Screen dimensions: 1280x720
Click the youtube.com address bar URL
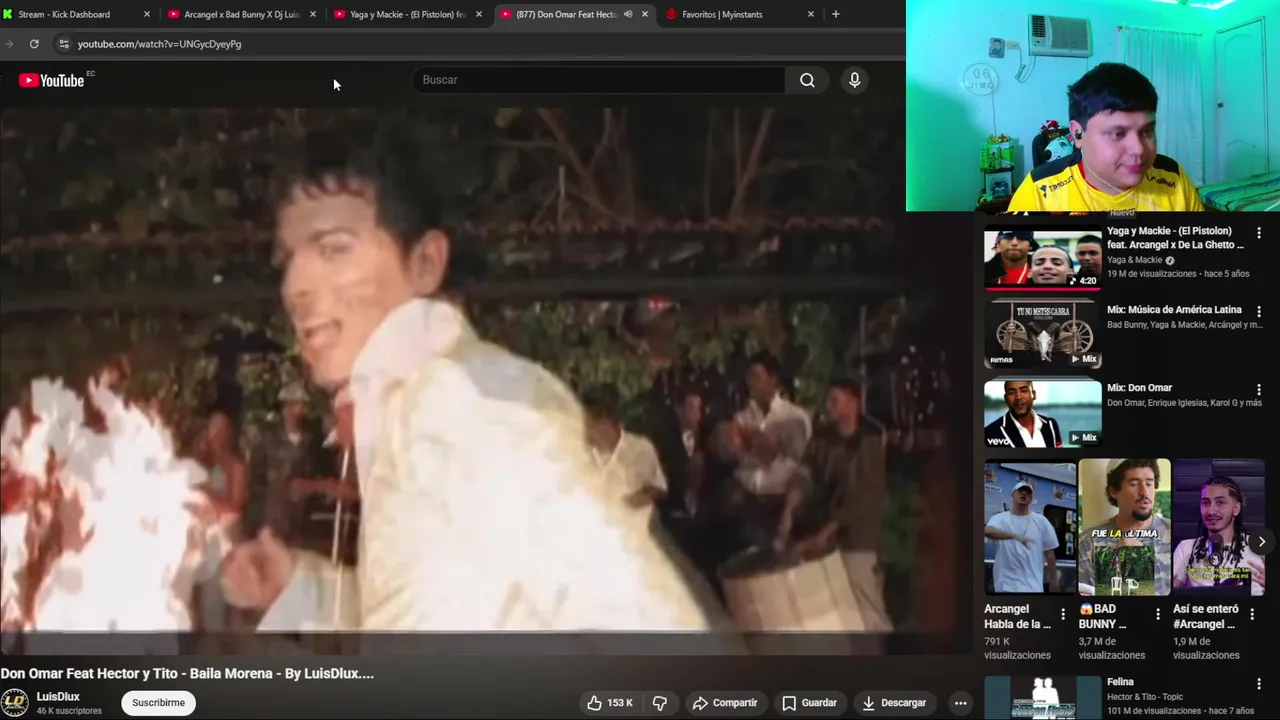click(x=159, y=44)
